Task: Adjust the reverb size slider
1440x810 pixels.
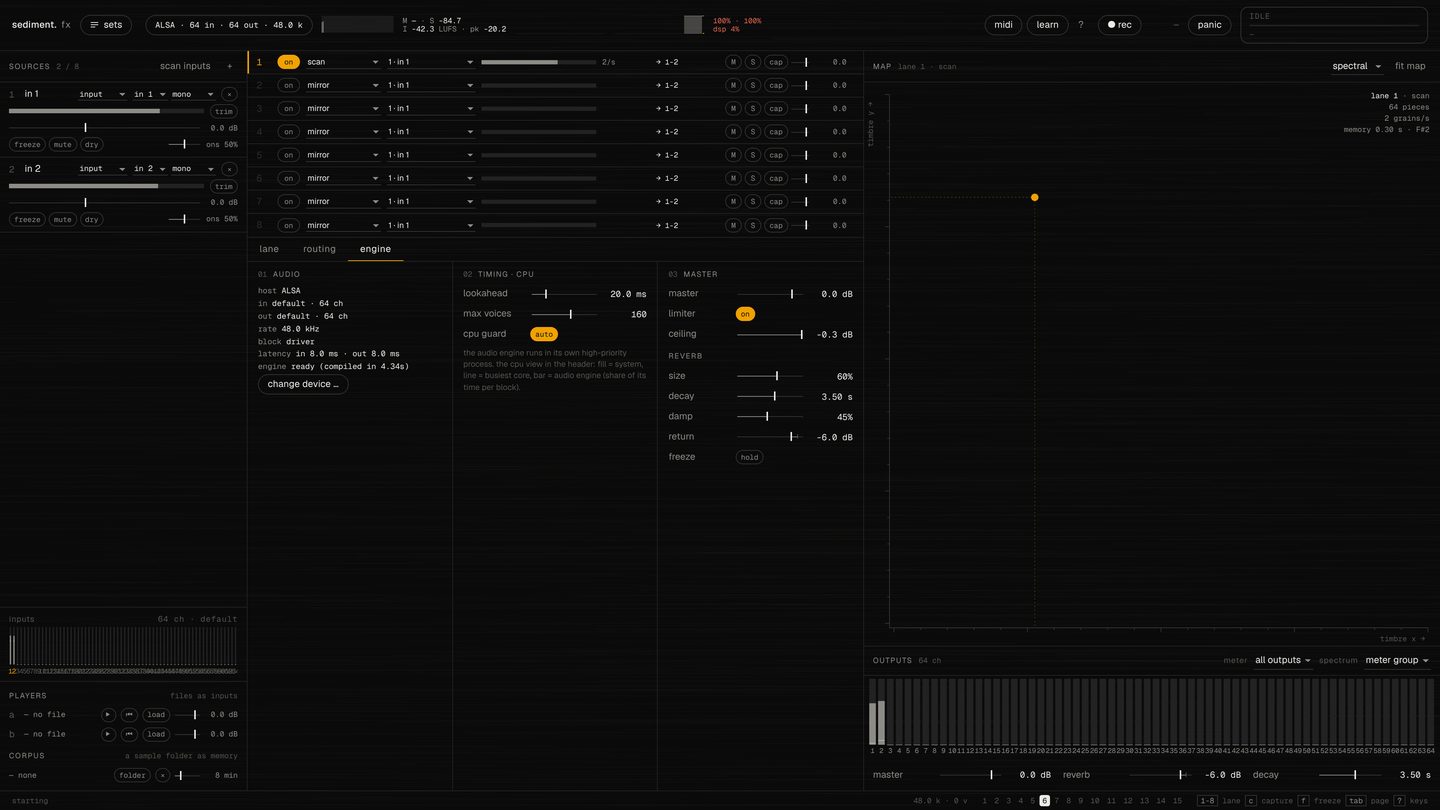Action: click(769, 376)
